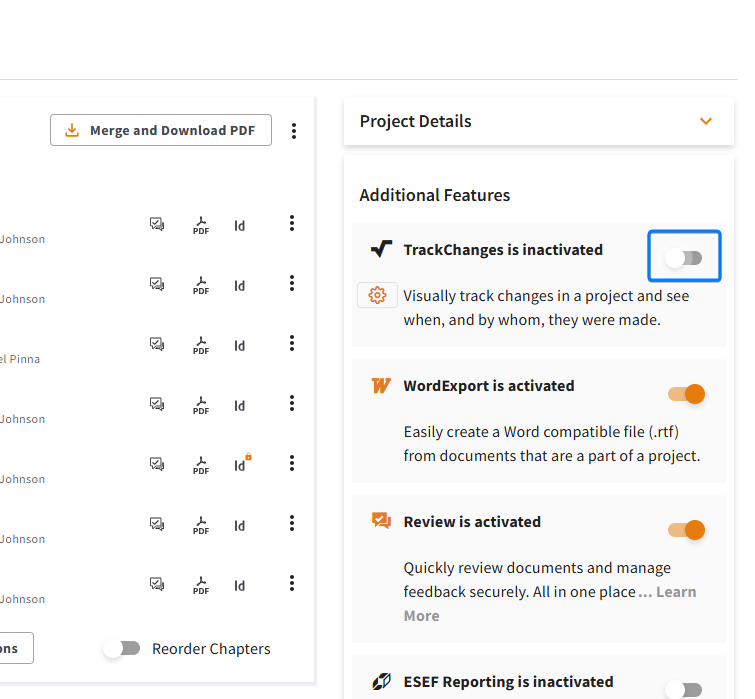Expand the Project Details panel chevron
Viewport: 755px width, 699px height.
pyautogui.click(x=705, y=121)
